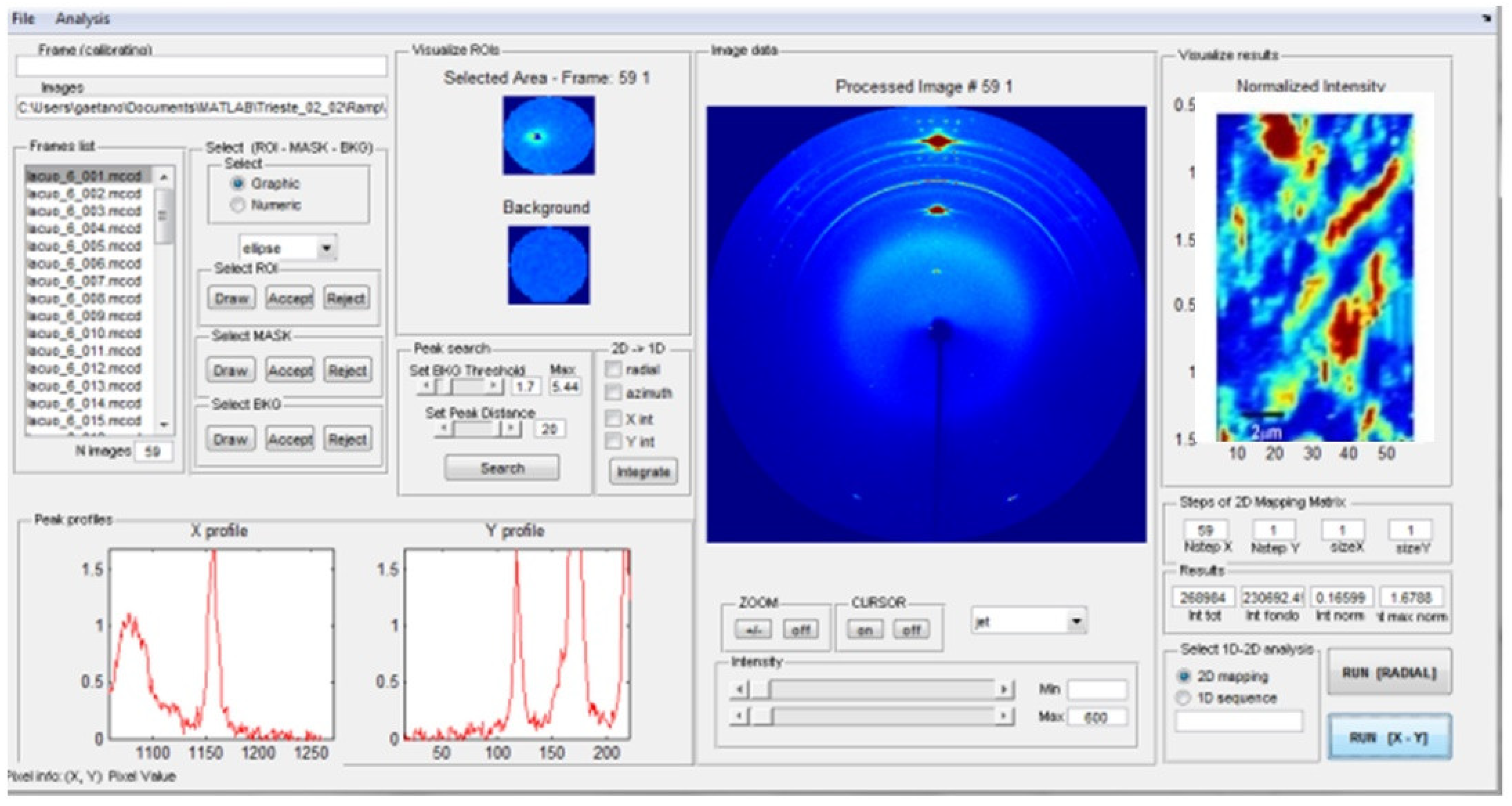Click the Int fondo result field

point(1272,598)
